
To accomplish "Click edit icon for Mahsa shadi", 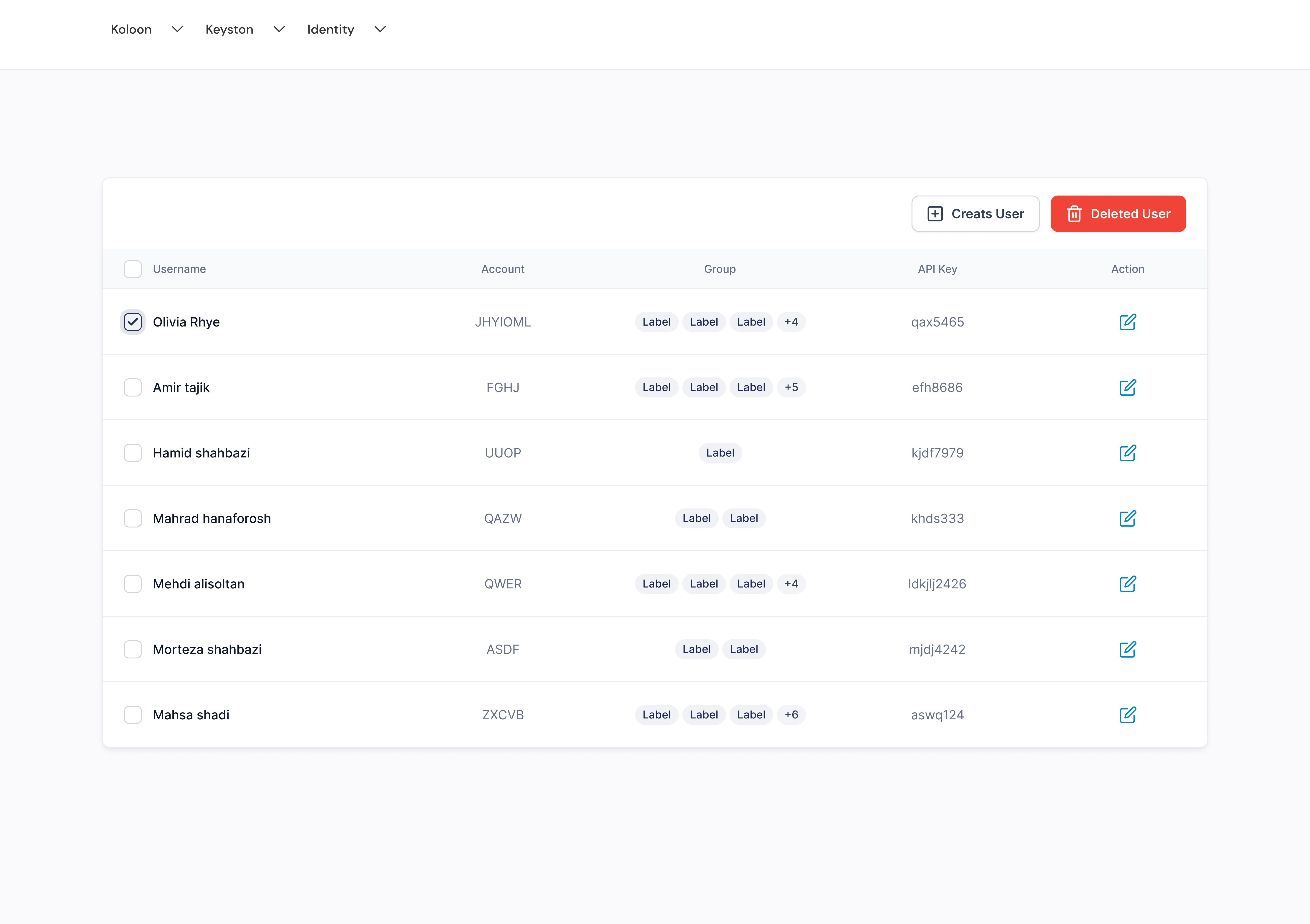I will click(1127, 715).
